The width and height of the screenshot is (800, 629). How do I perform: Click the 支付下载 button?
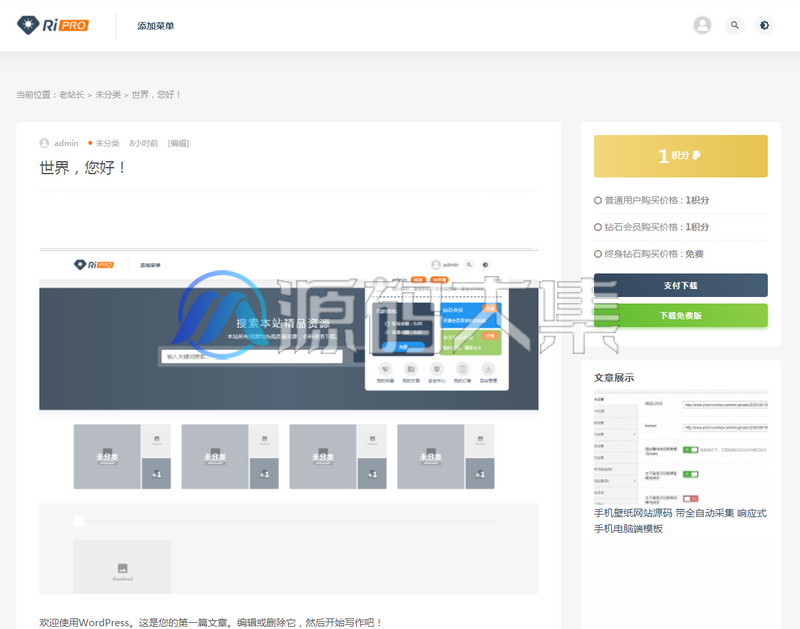click(x=681, y=285)
